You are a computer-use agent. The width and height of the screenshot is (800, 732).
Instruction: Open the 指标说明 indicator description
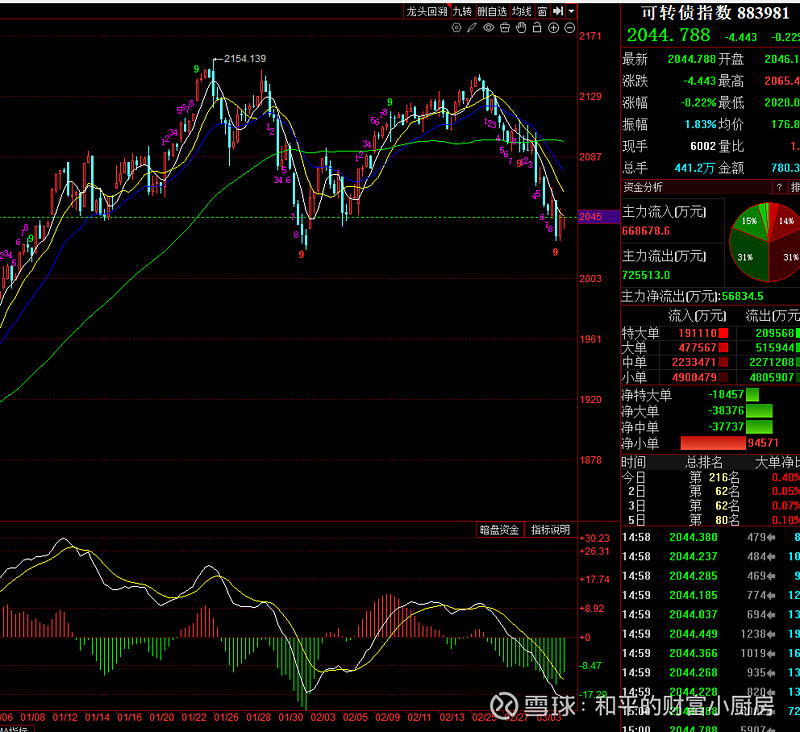550,529
